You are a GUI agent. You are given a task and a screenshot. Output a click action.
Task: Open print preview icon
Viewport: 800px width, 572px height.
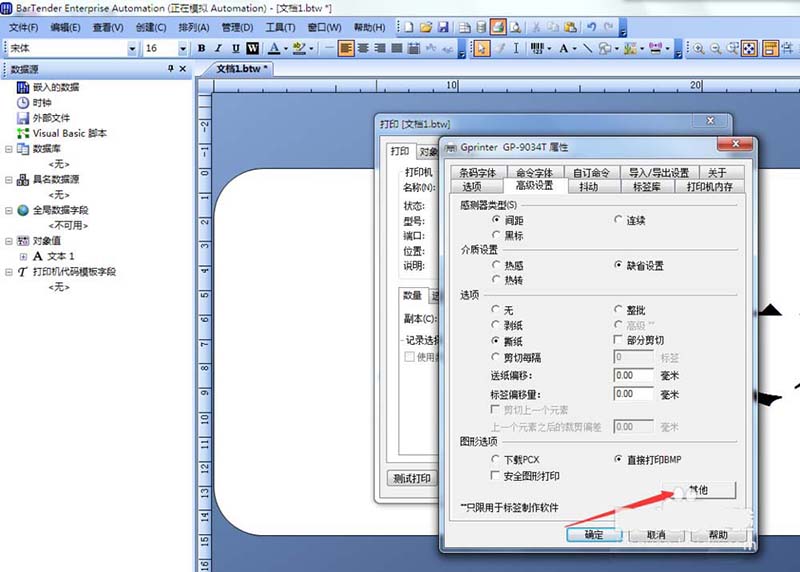click(516, 27)
